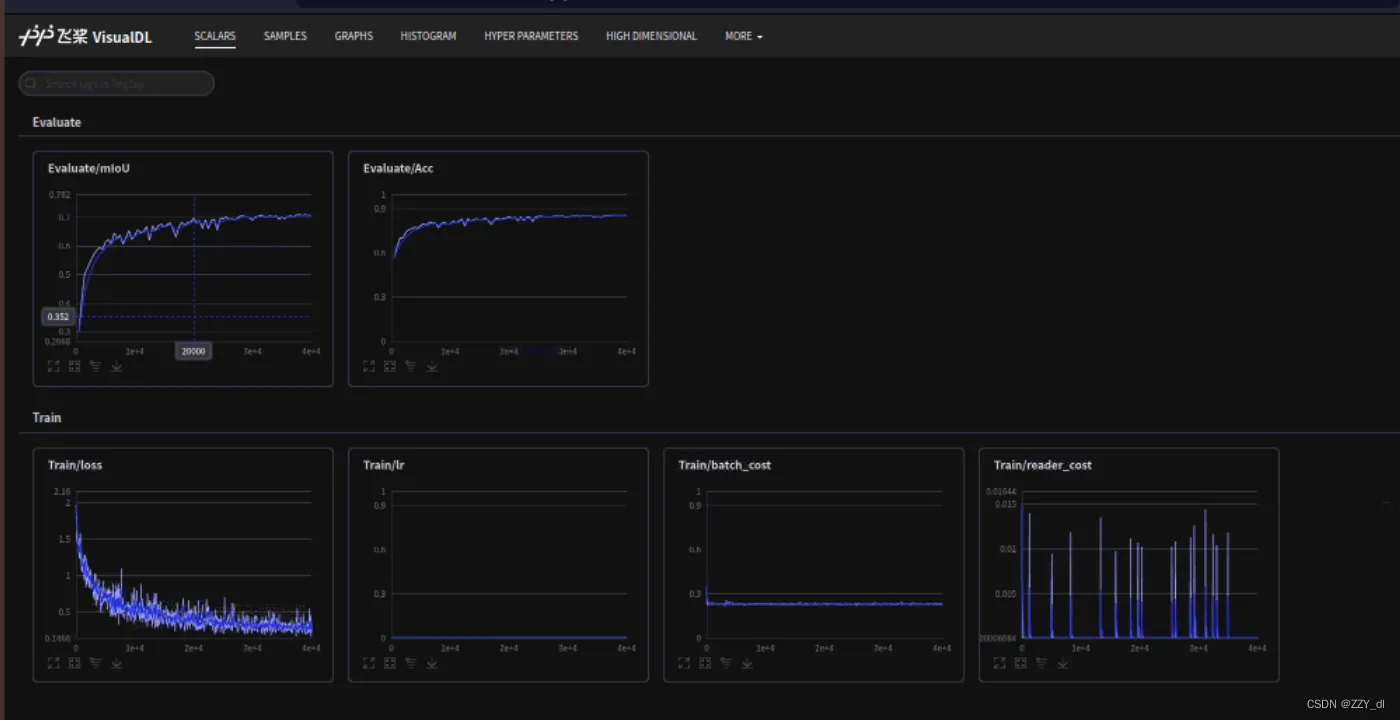Download the Evaluate/Acc chart data
Viewport: 1400px width, 720px height.
pos(432,366)
